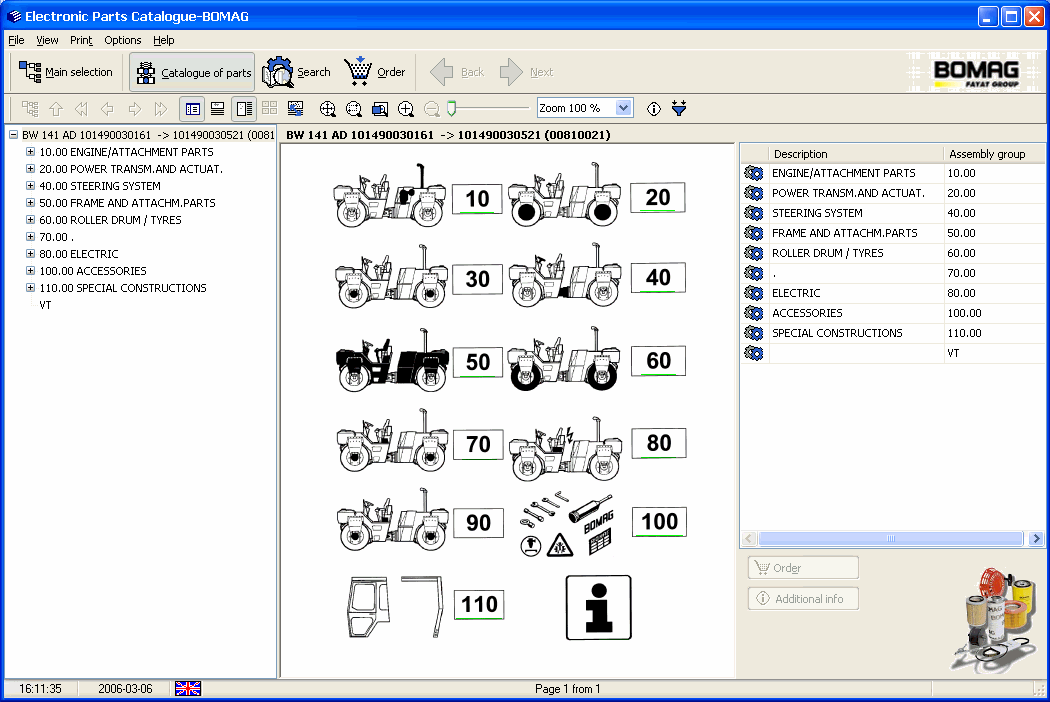The image size is (1050, 702).
Task: Click the table's horizontal scrollbar thumb
Action: [891, 538]
